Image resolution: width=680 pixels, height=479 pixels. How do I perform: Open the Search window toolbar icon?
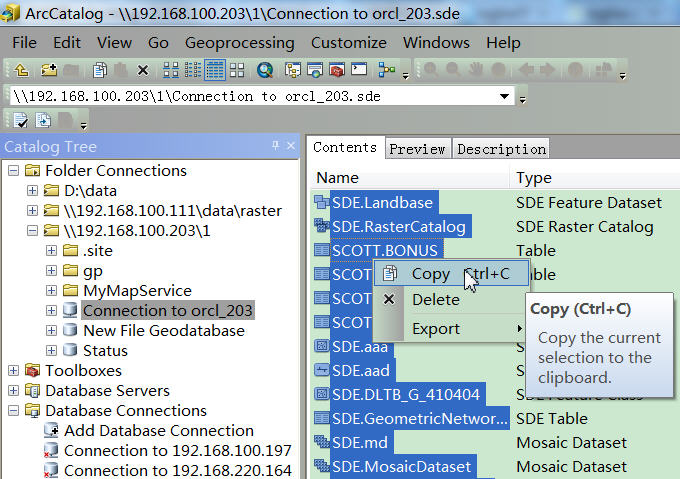click(315, 70)
